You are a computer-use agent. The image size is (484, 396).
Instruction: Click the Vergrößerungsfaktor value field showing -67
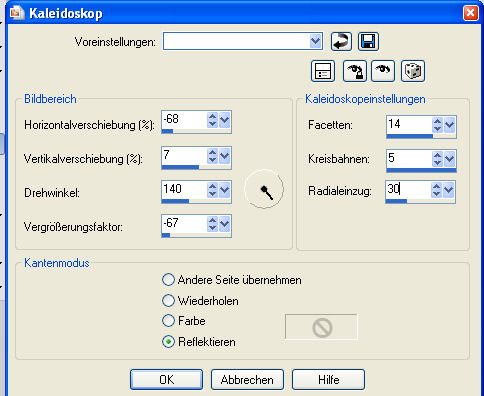(x=184, y=224)
